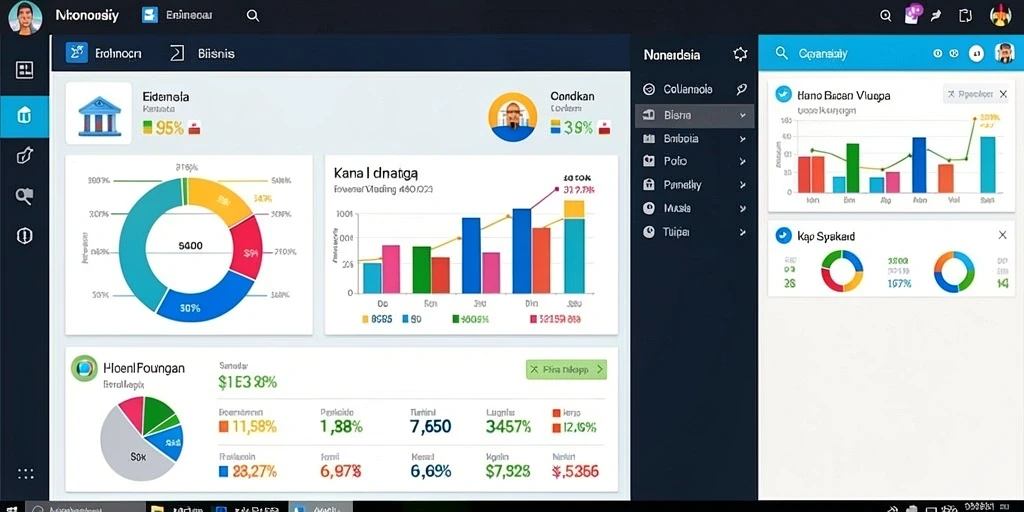Click the green Fria blopp button

pos(566,370)
